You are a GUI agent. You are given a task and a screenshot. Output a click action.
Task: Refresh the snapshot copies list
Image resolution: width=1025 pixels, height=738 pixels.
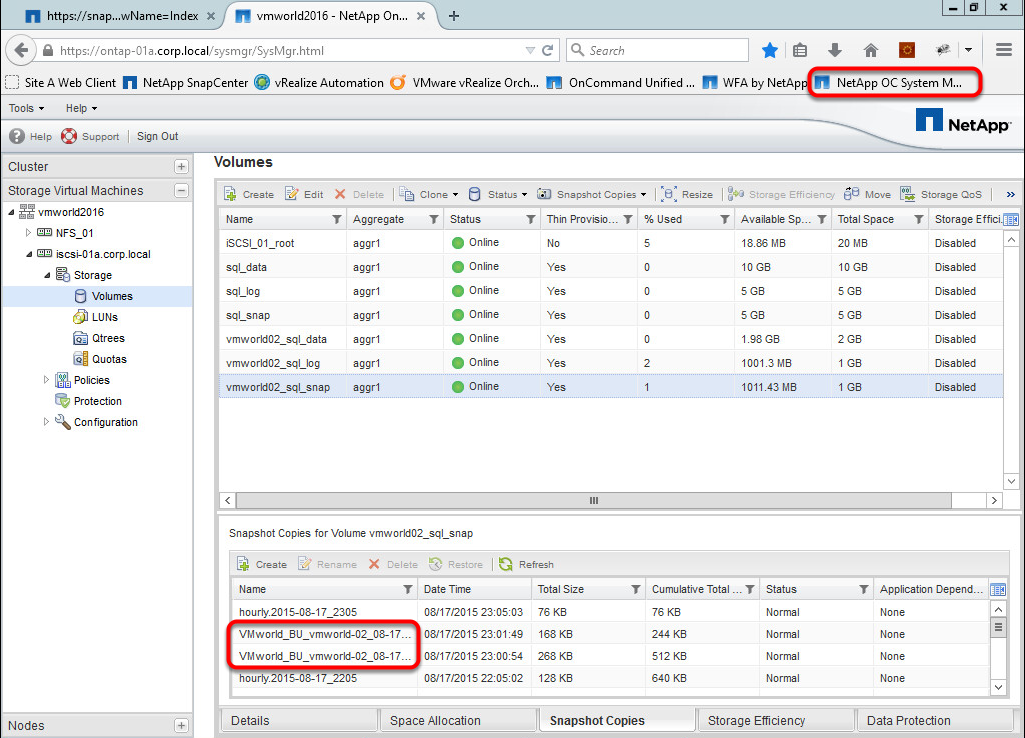(526, 564)
